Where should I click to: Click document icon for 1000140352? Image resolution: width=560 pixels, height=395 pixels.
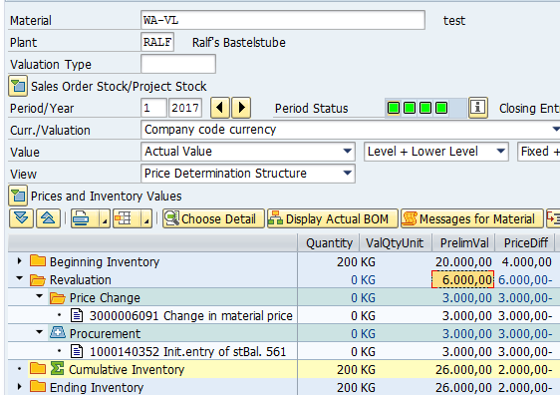tap(77, 351)
